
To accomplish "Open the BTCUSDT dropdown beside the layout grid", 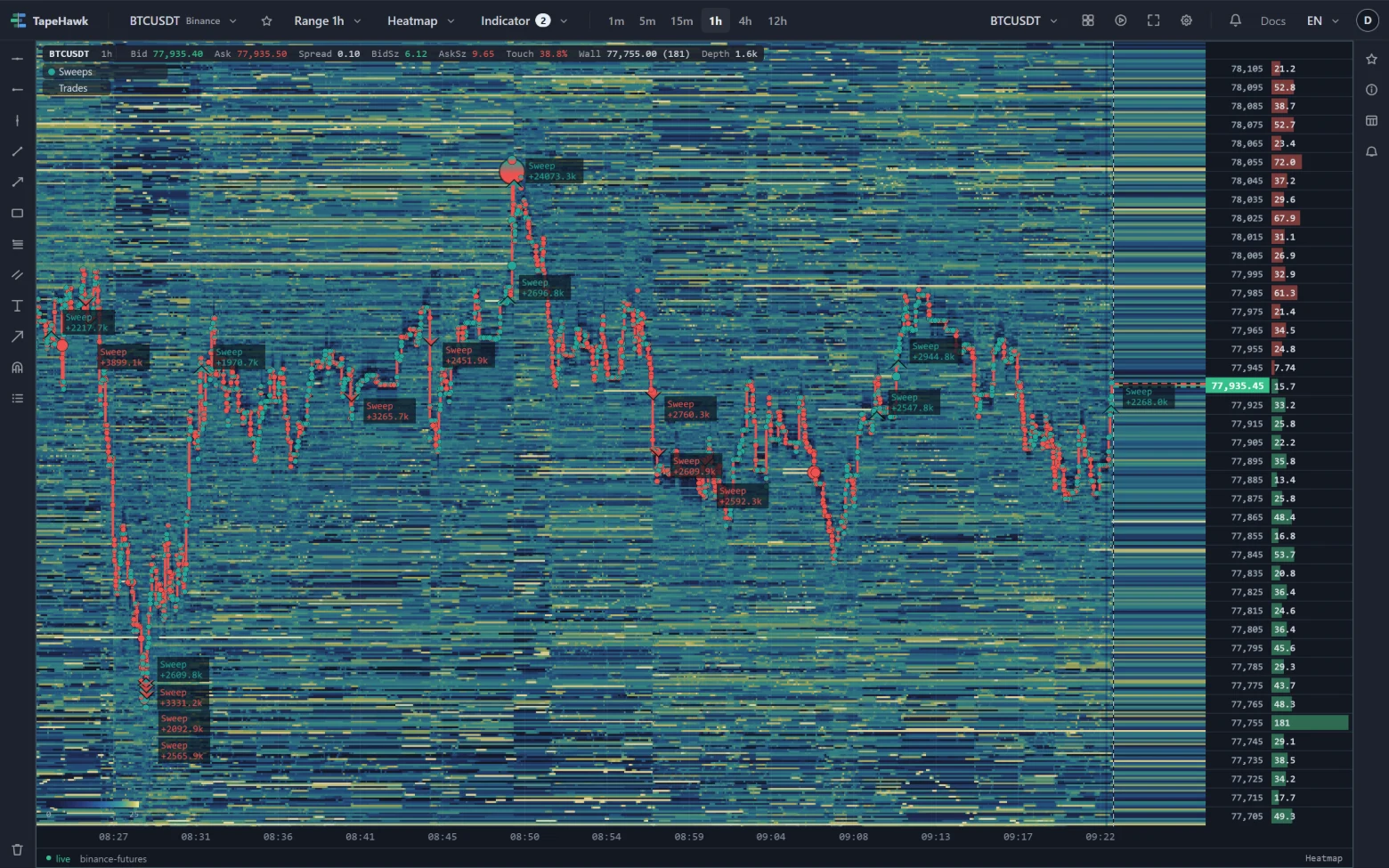I will pos(1024,20).
